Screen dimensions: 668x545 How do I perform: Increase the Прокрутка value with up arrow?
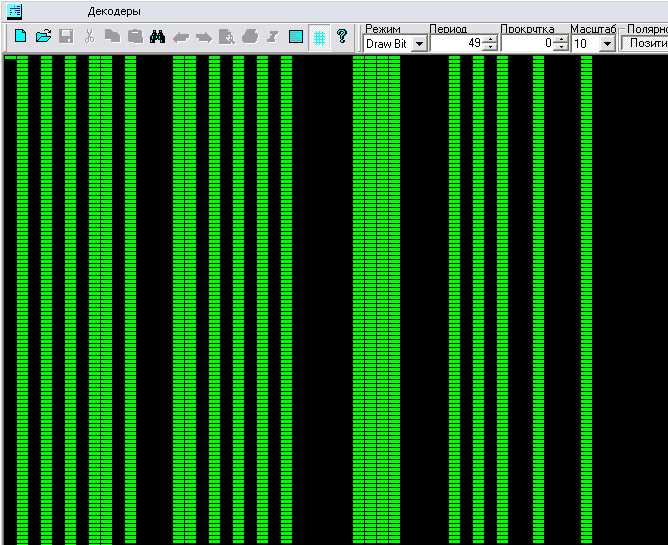point(561,40)
